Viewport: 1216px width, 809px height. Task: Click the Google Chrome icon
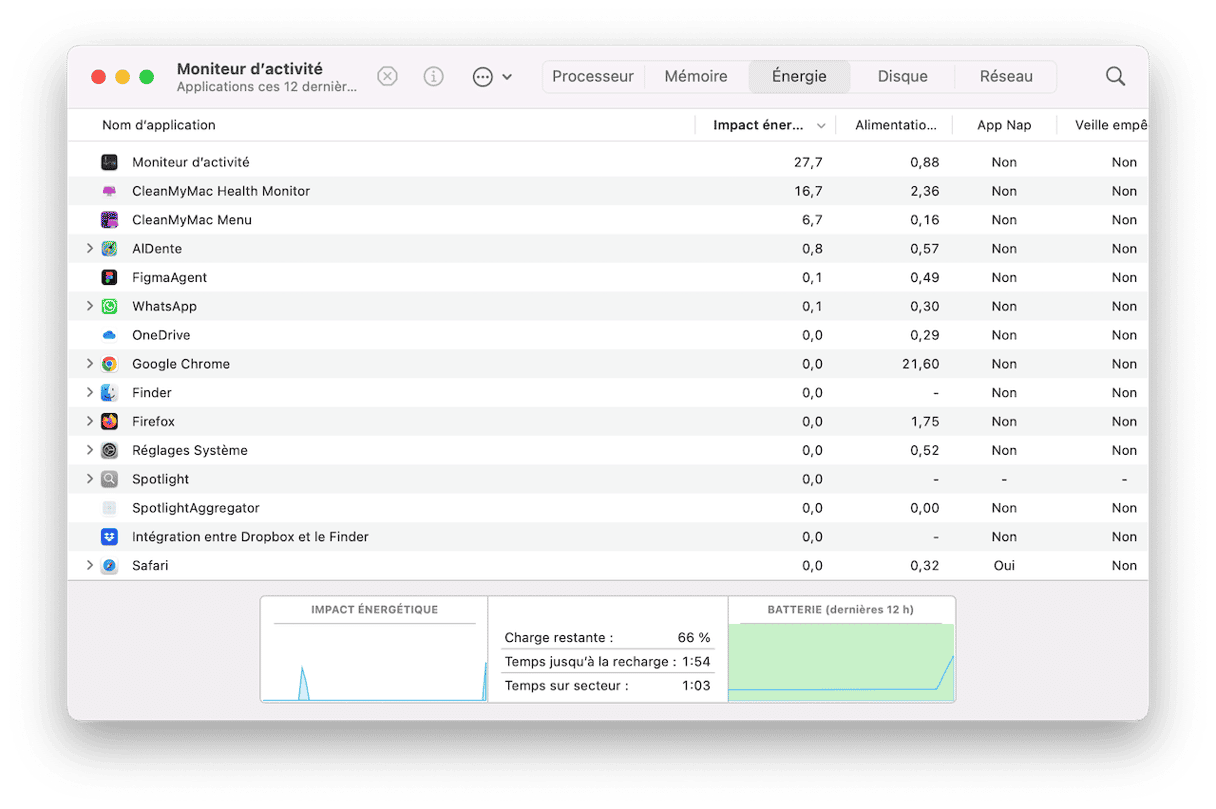pyautogui.click(x=110, y=364)
